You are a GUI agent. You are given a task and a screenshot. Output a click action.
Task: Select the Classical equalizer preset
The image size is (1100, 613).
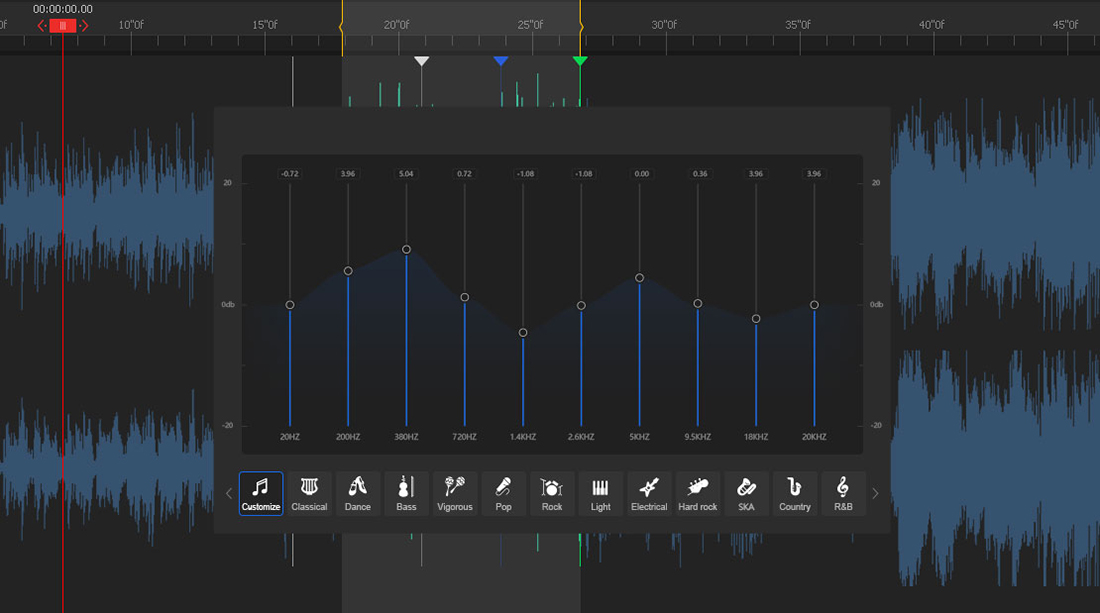pyautogui.click(x=309, y=492)
